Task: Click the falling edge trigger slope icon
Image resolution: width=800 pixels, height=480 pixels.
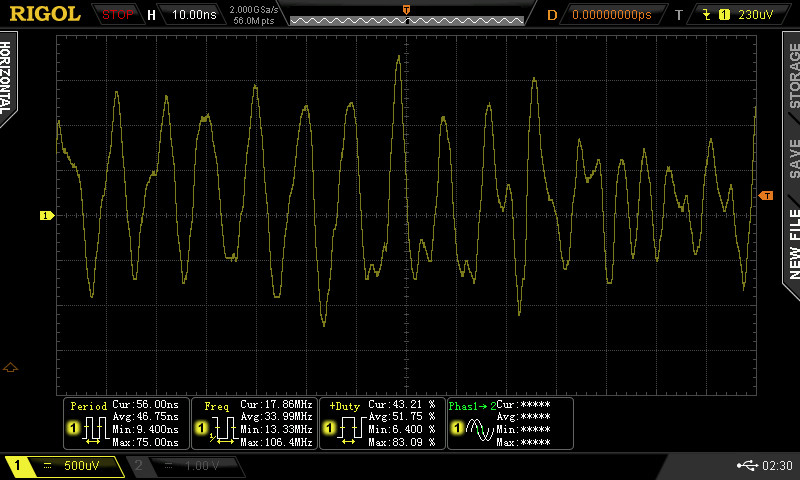Action: click(x=707, y=15)
